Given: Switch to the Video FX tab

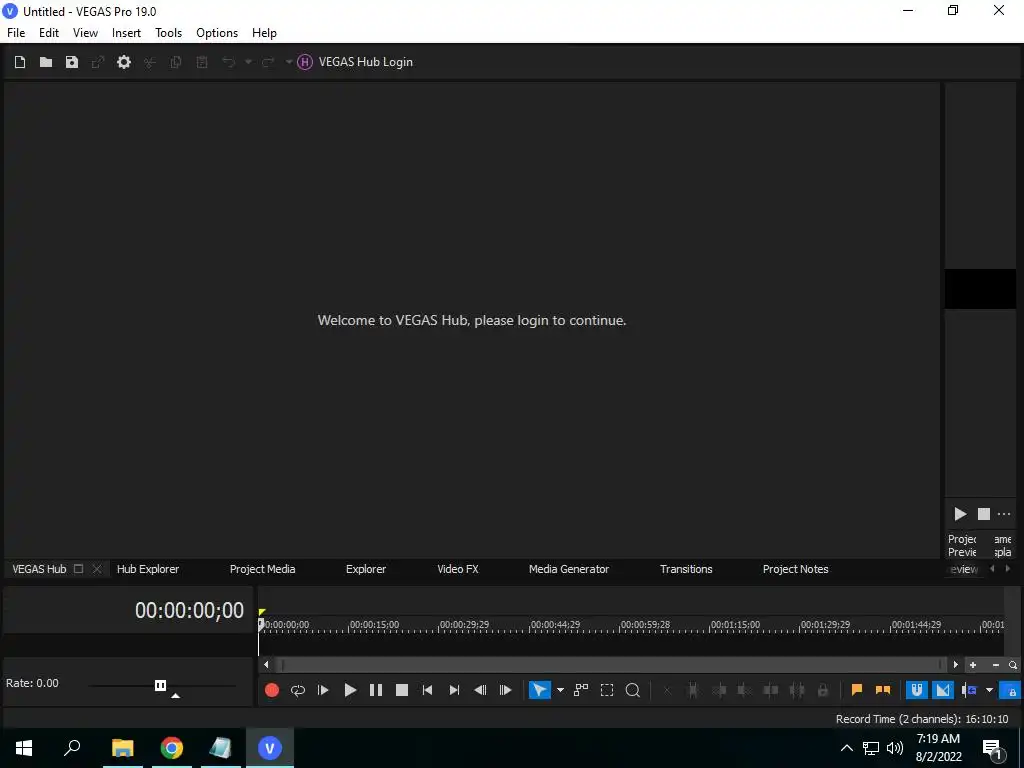Looking at the screenshot, I should click(458, 569).
